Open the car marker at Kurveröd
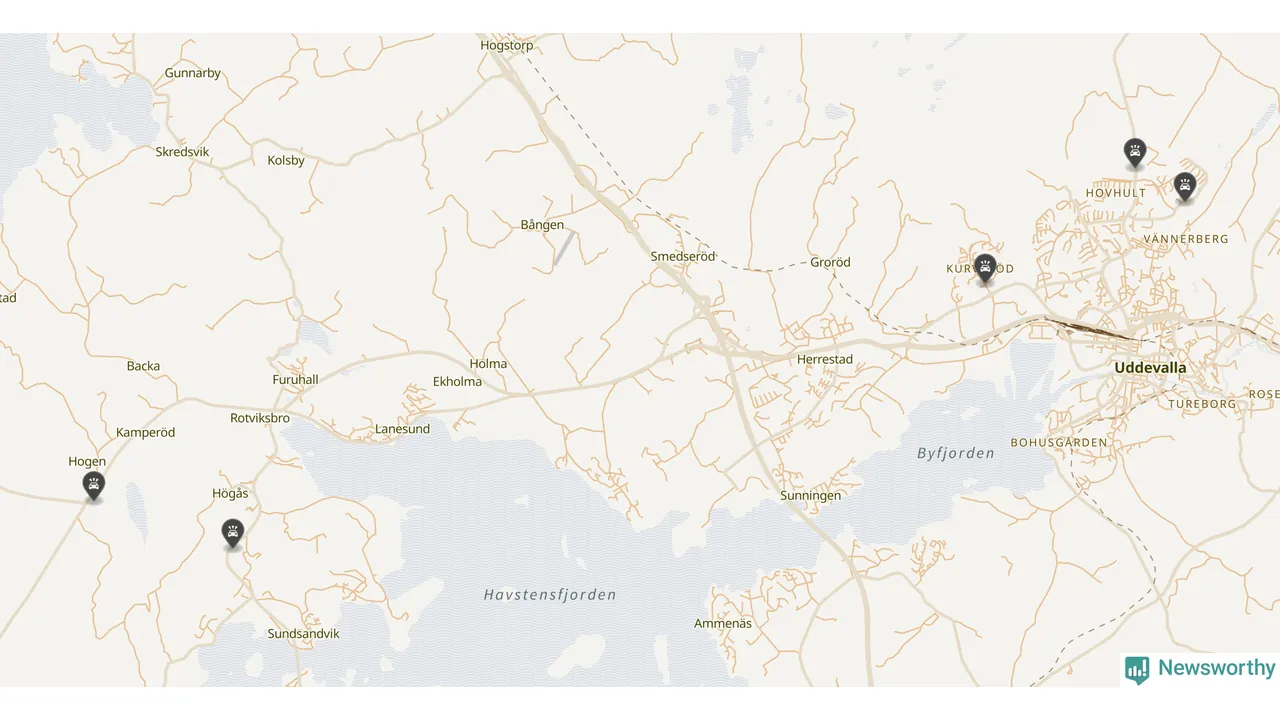1280x720 pixels. 986,269
